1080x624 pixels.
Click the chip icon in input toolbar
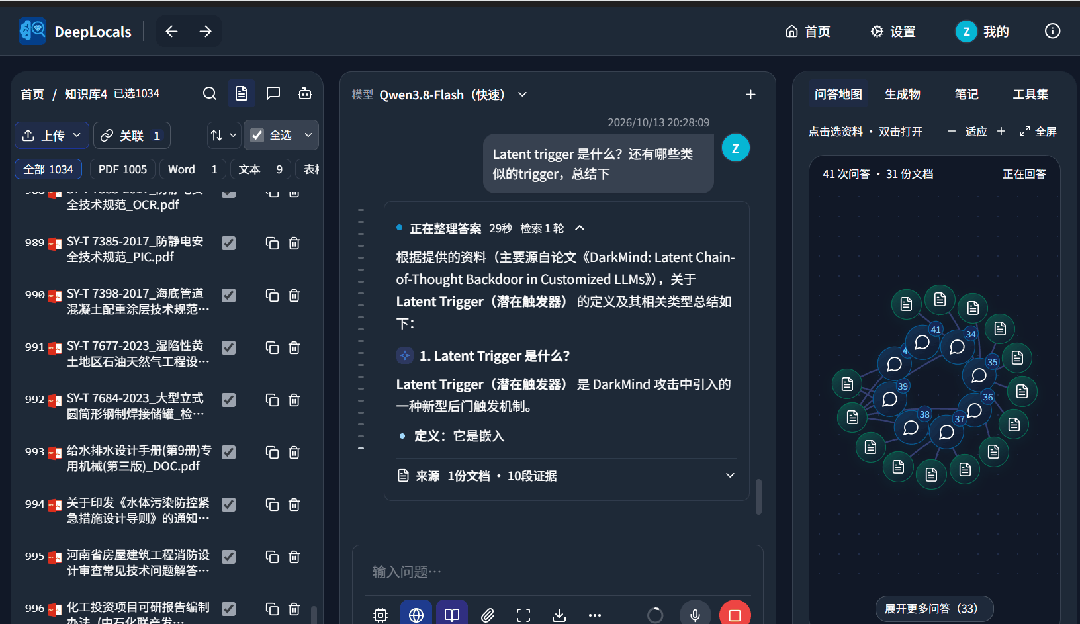click(380, 615)
